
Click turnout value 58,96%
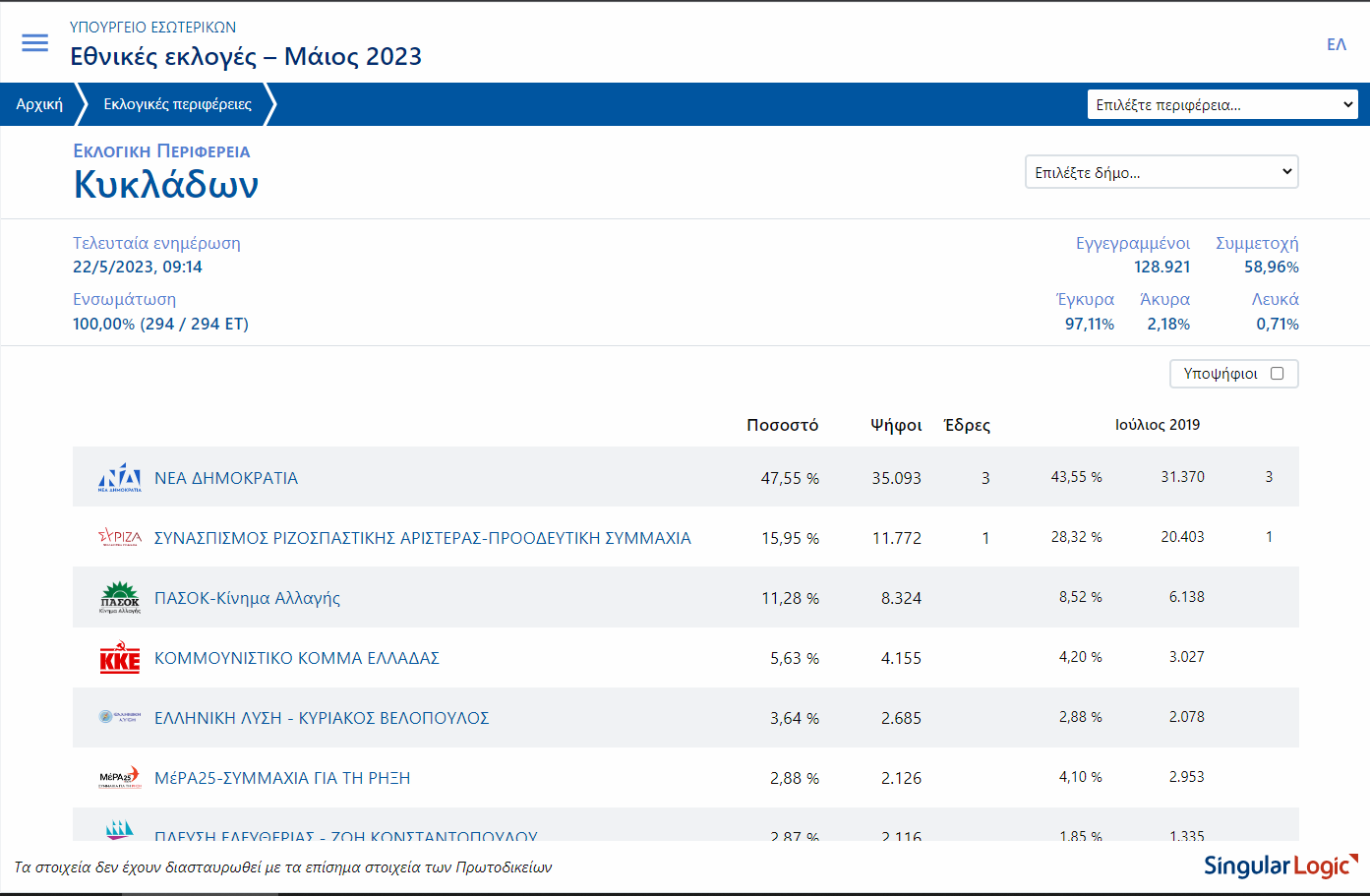tap(1272, 267)
